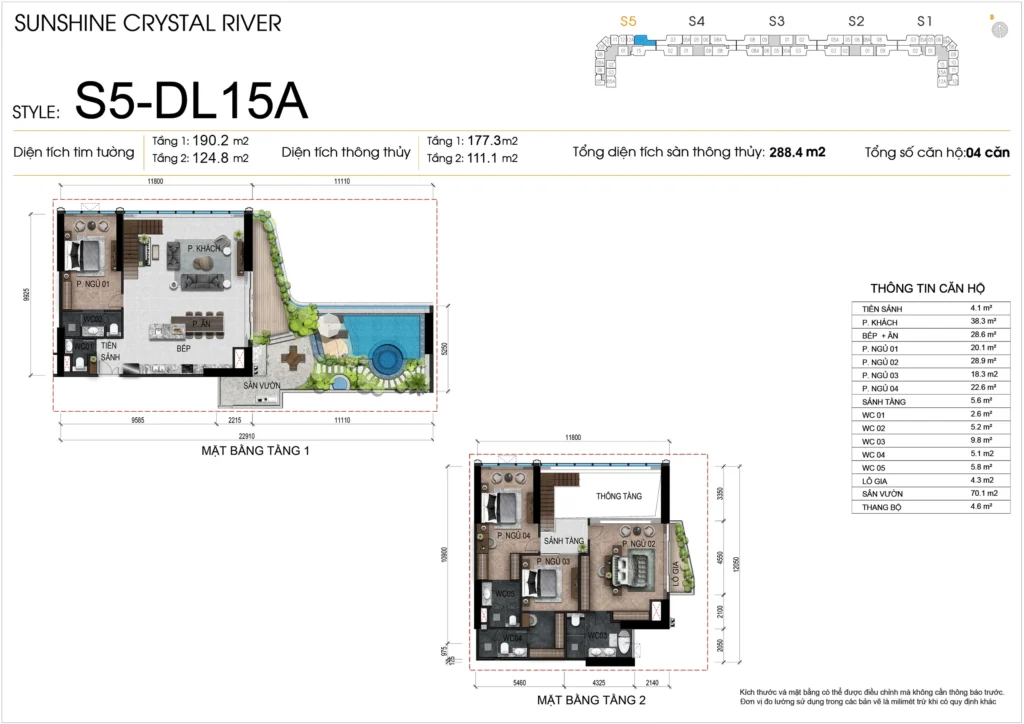The height and width of the screenshot is (724, 1024).
Task: Click the blue highlighted unit on key plan
Action: (645, 41)
